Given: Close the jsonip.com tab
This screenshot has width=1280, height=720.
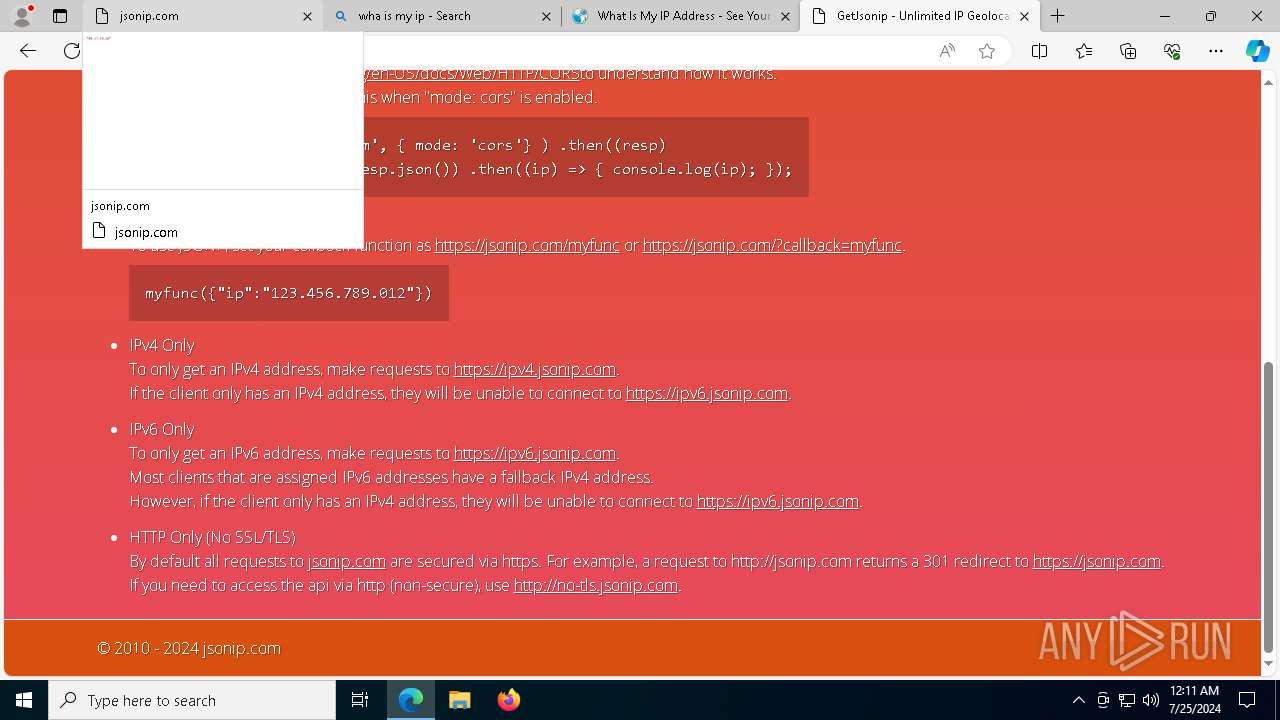Looking at the screenshot, I should pyautogui.click(x=307, y=16).
